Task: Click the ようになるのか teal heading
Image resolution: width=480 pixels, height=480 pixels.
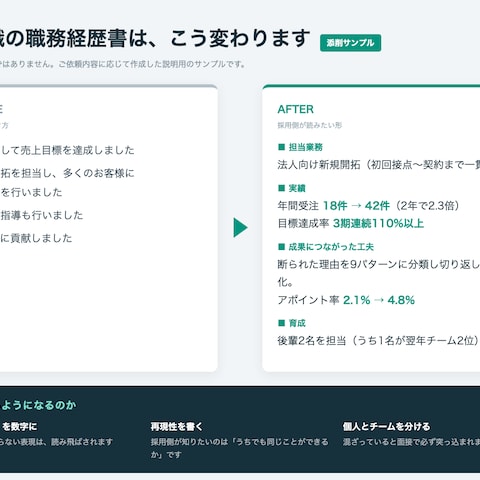Action: [x=38, y=405]
